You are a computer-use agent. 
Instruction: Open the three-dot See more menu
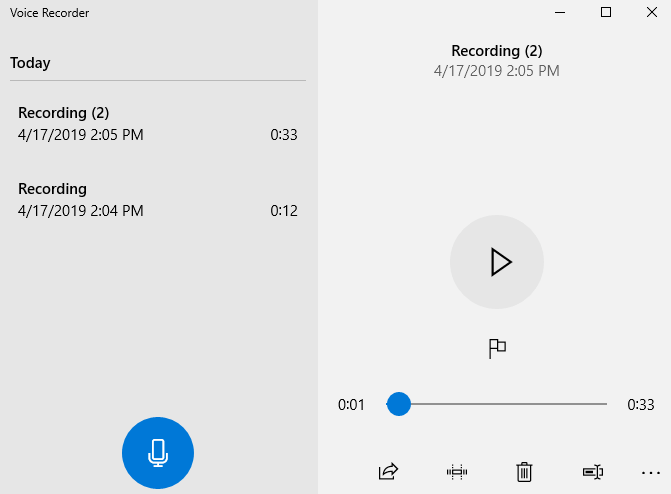click(650, 471)
